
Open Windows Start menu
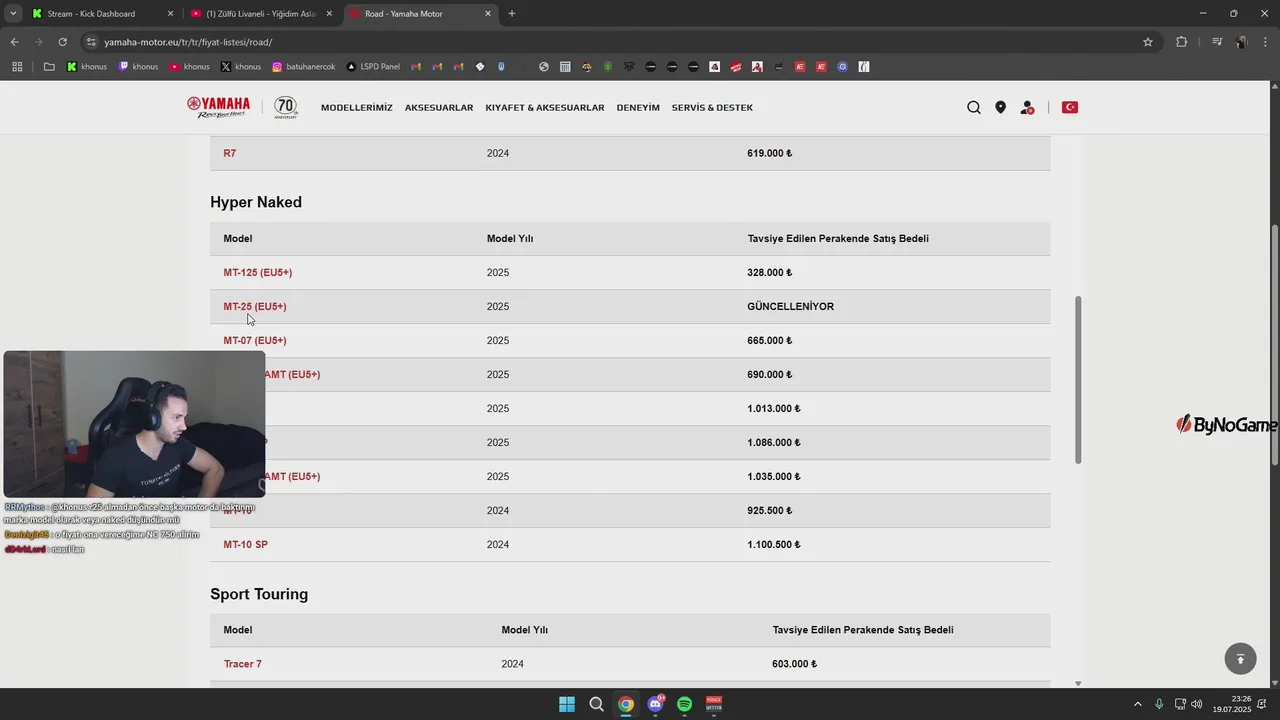567,704
